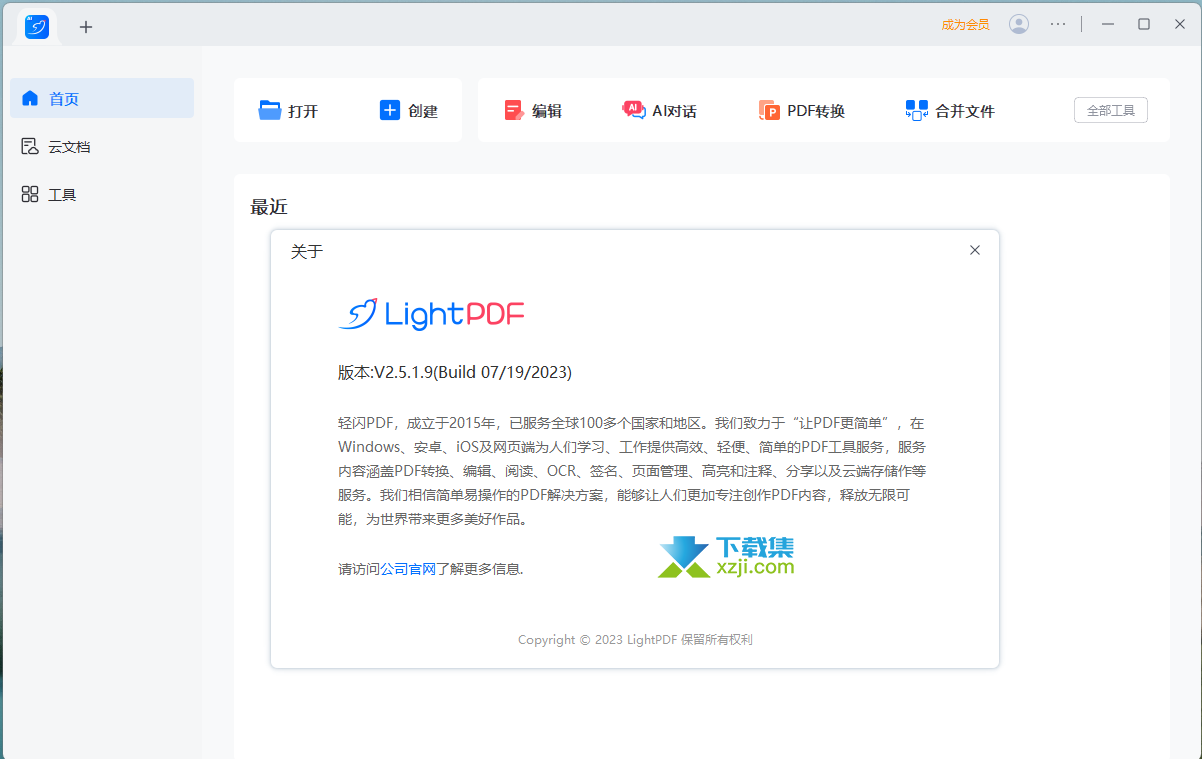Viewport: 1202px width, 759px height.
Task: Click the 创建 text label
Action: click(x=423, y=111)
